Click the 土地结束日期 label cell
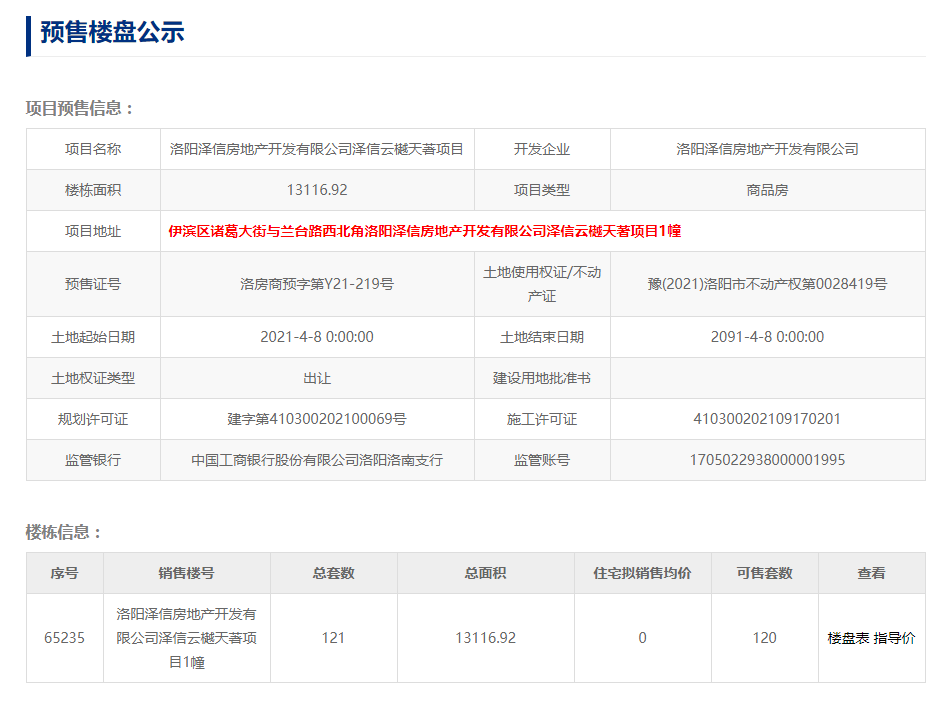Viewport: 947px width, 701px height. click(542, 337)
